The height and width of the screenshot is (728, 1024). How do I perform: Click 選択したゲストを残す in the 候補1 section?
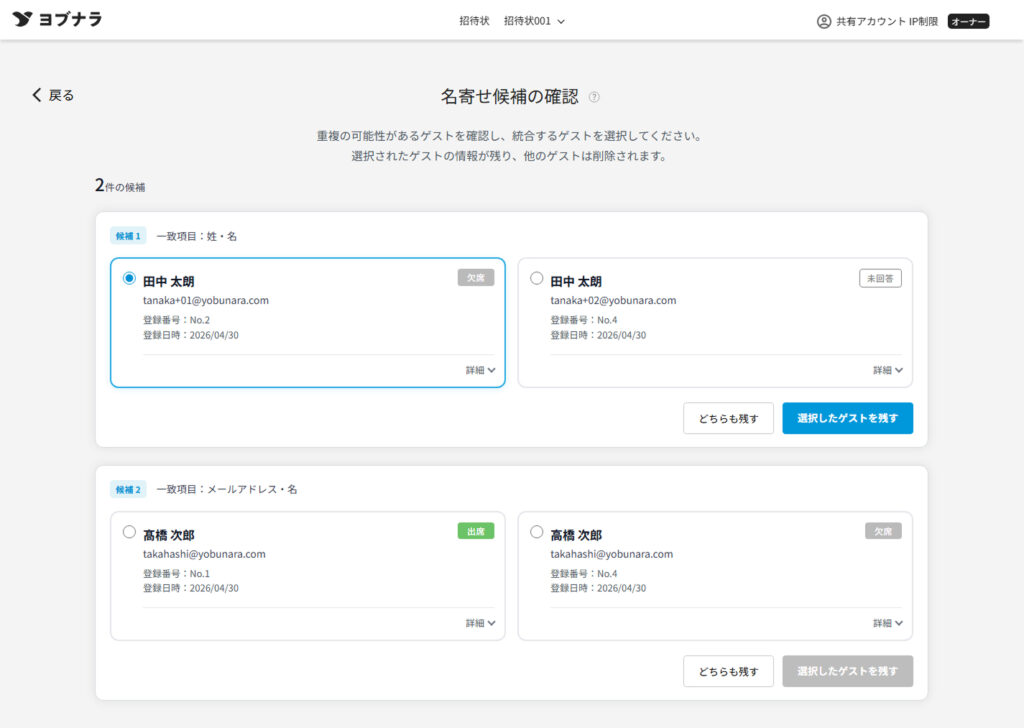[x=847, y=418]
